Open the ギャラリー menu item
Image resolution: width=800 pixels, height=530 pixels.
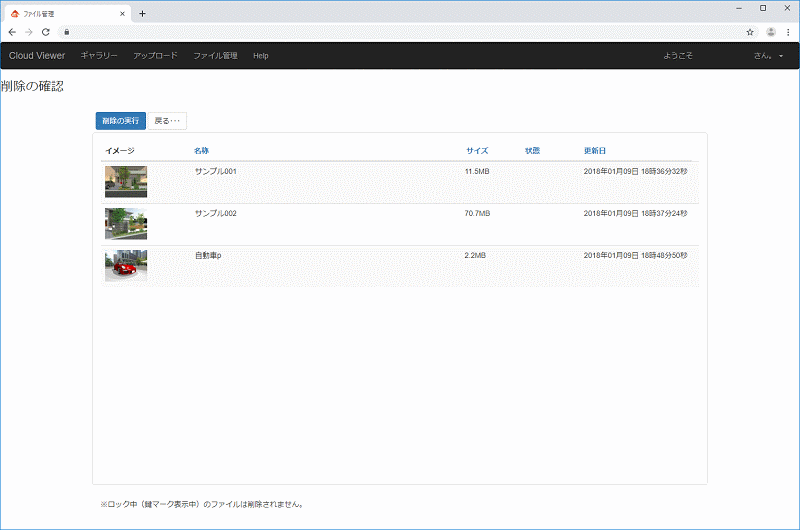pos(99,56)
